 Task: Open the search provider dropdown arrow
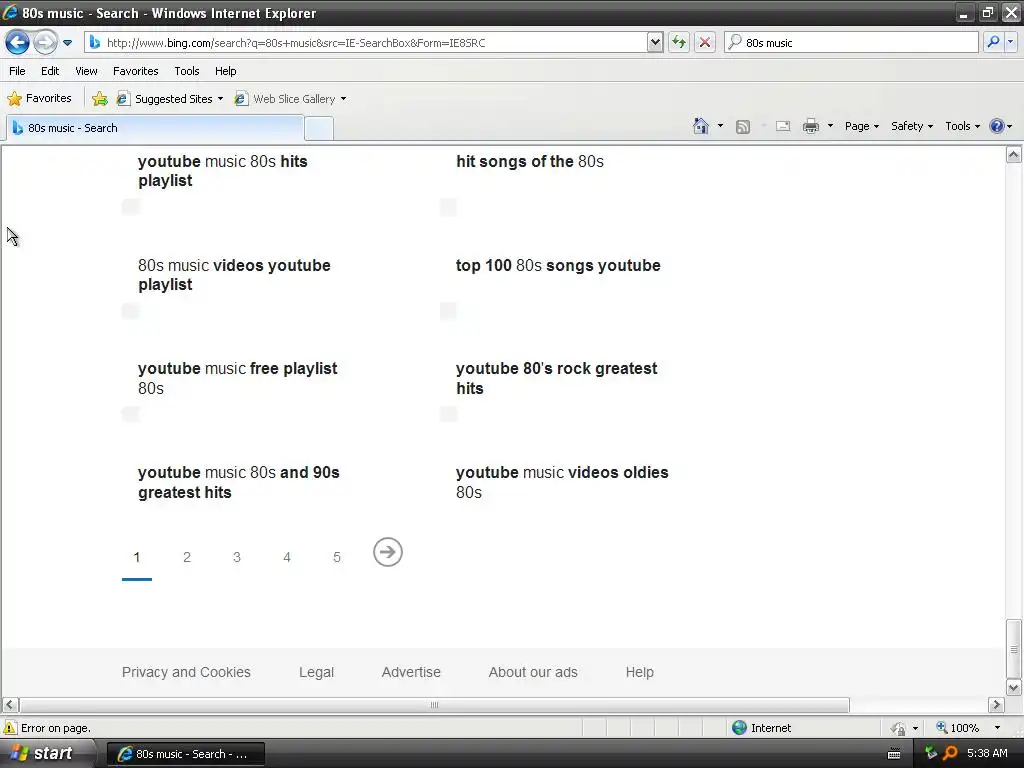pyautogui.click(x=1010, y=42)
